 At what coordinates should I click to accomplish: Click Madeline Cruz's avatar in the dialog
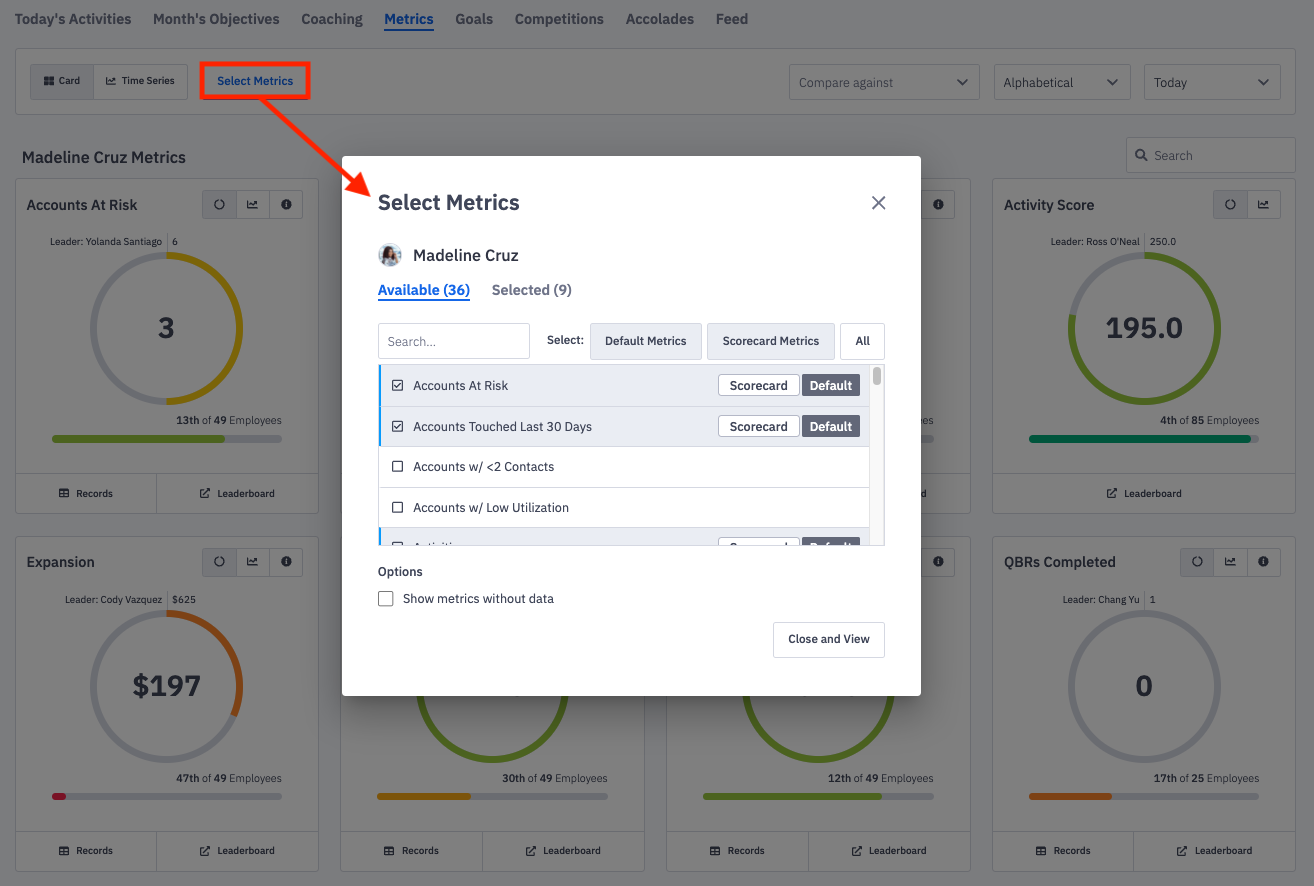click(390, 255)
